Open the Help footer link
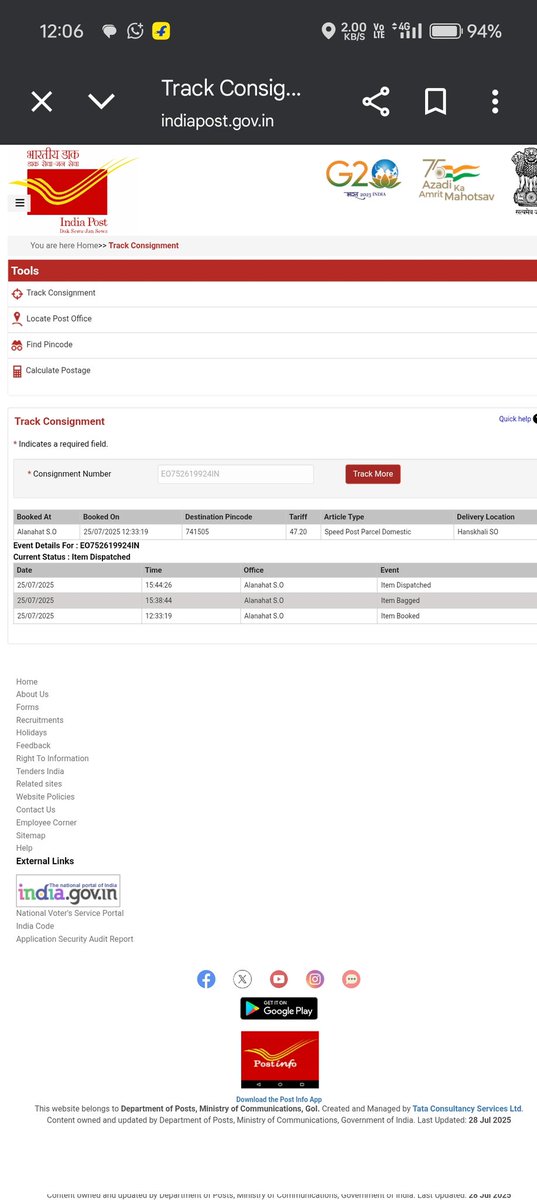537x1200 pixels. click(x=24, y=848)
